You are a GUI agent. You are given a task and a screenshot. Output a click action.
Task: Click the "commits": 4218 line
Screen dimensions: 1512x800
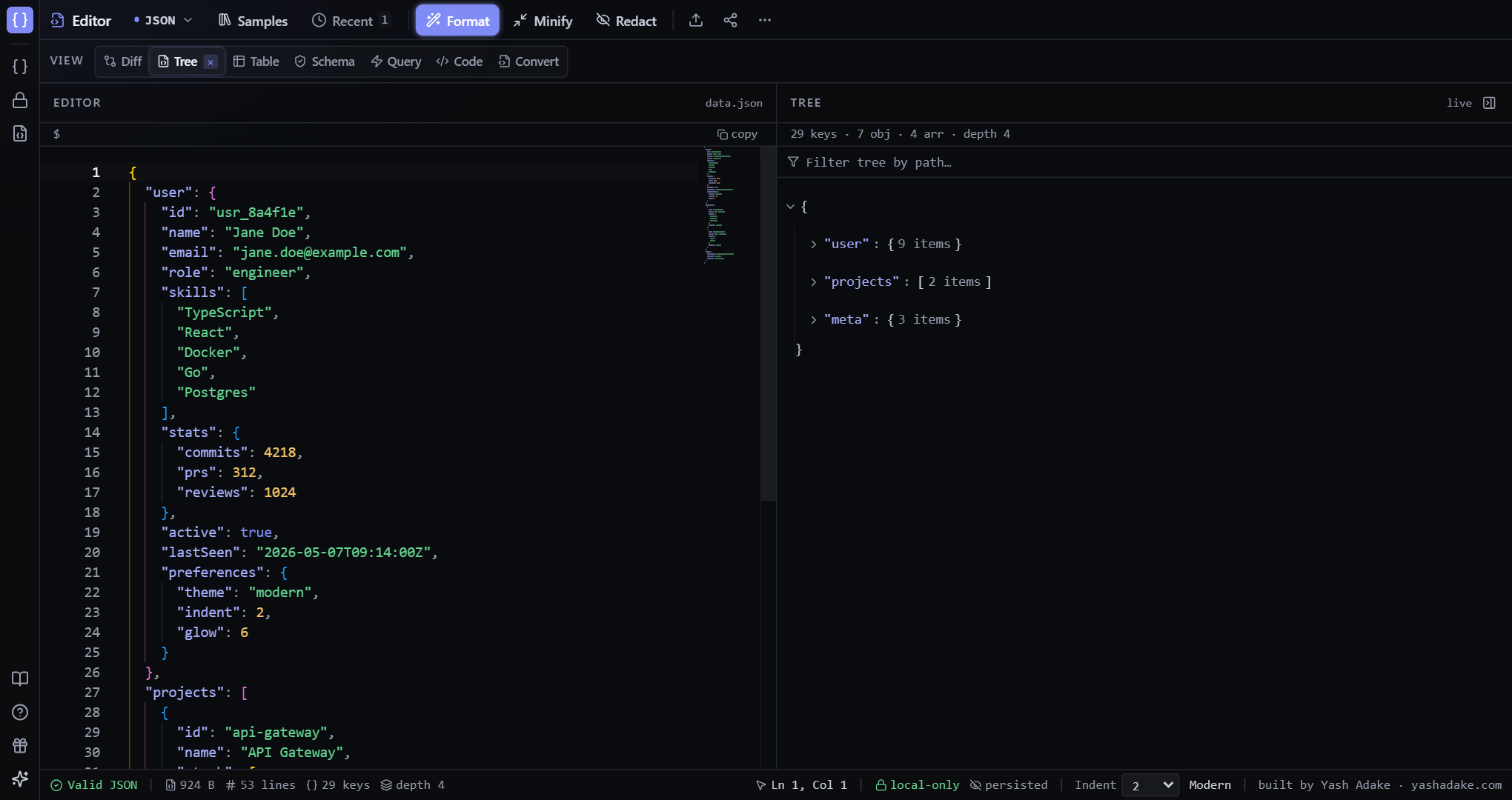tap(239, 453)
